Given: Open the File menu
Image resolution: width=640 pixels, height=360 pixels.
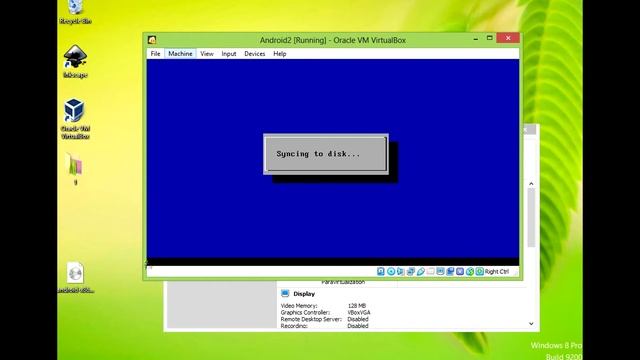Looking at the screenshot, I should (x=155, y=54).
